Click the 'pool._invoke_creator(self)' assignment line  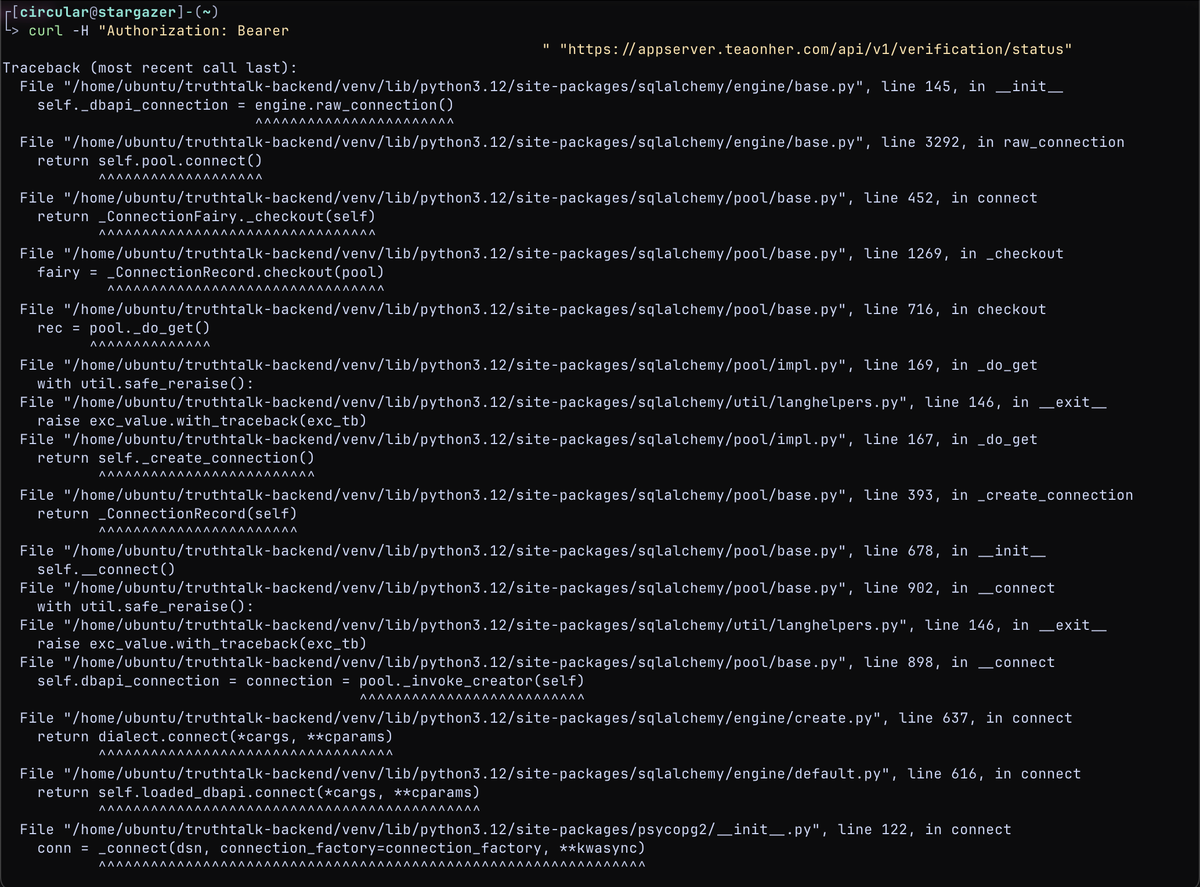pyautogui.click(x=310, y=681)
